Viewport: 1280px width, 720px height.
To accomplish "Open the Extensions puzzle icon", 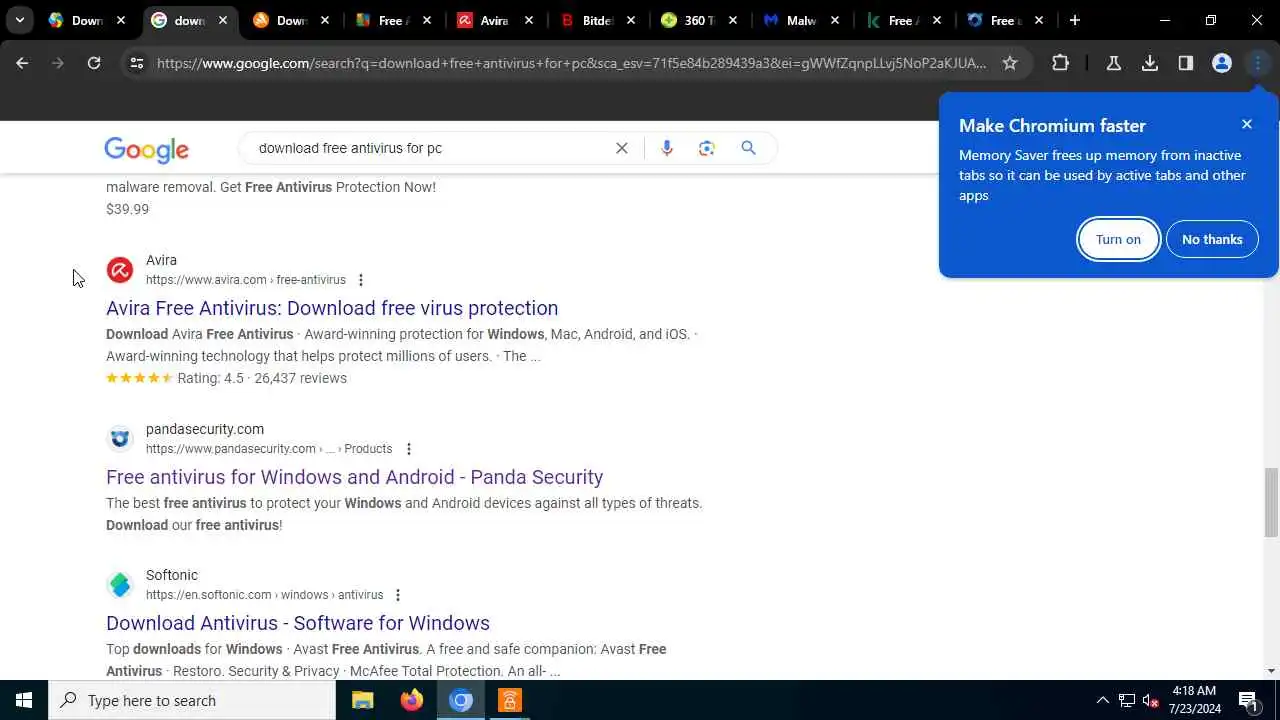I will click(x=1061, y=63).
